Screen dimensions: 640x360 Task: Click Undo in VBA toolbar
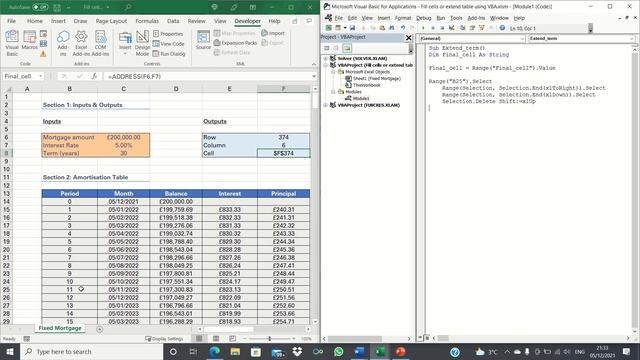(403, 28)
